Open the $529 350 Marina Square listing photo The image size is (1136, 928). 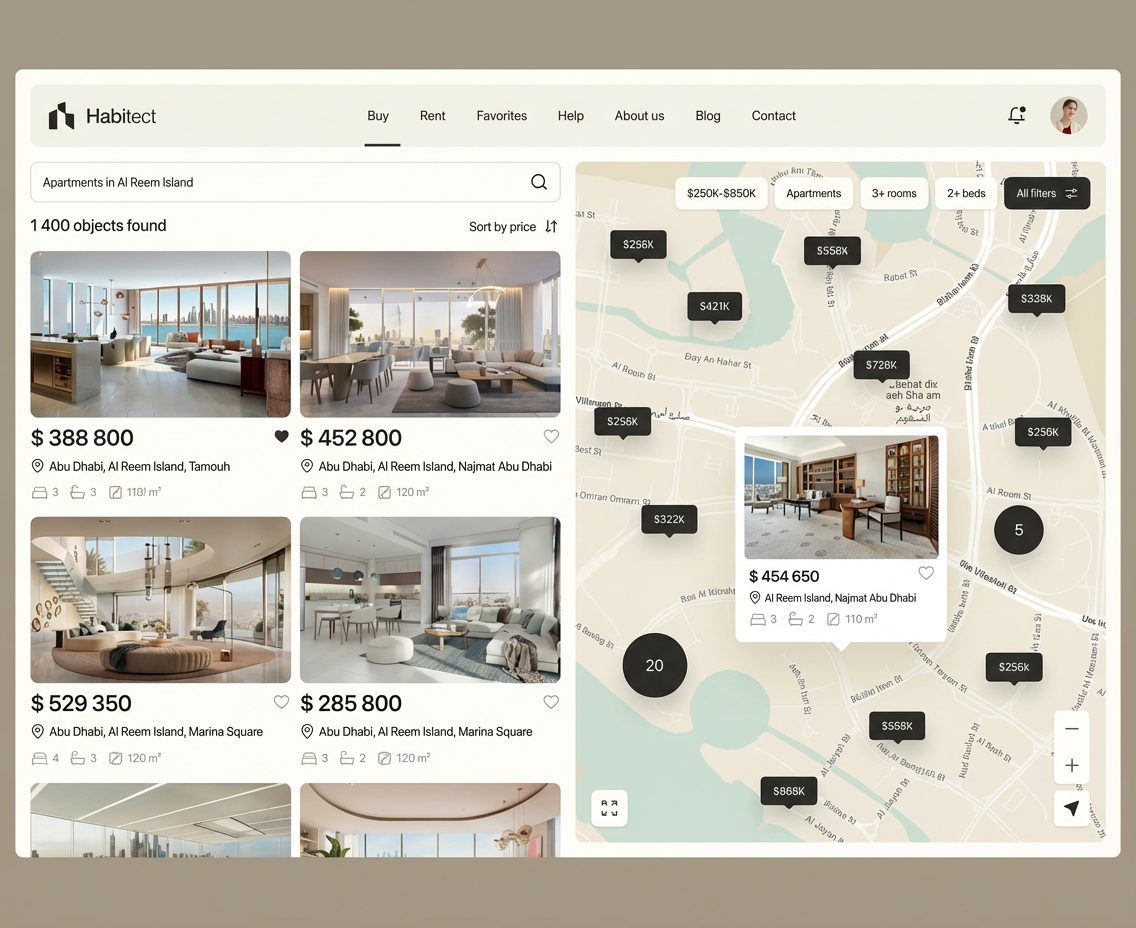pyautogui.click(x=161, y=599)
